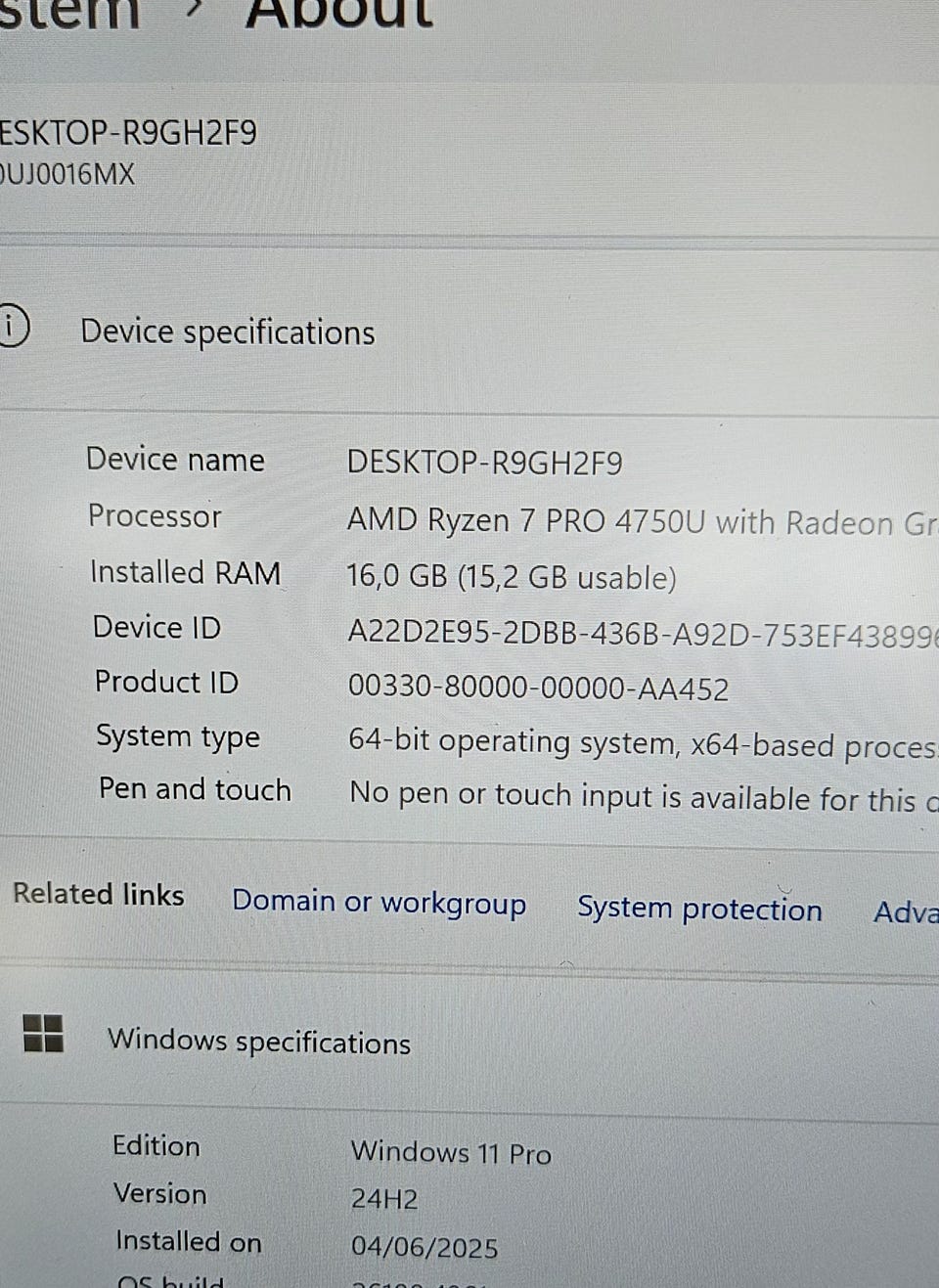
Task: Click the Windows specifications section header
Action: pos(259,1042)
